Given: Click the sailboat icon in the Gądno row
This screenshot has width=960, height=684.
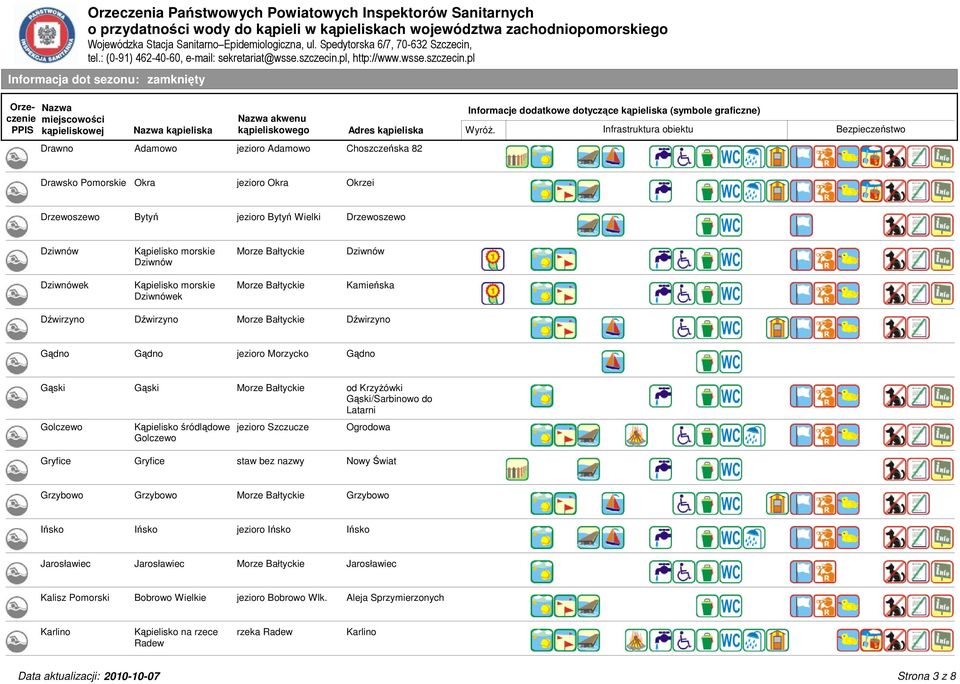Looking at the screenshot, I should pyautogui.click(x=613, y=362).
